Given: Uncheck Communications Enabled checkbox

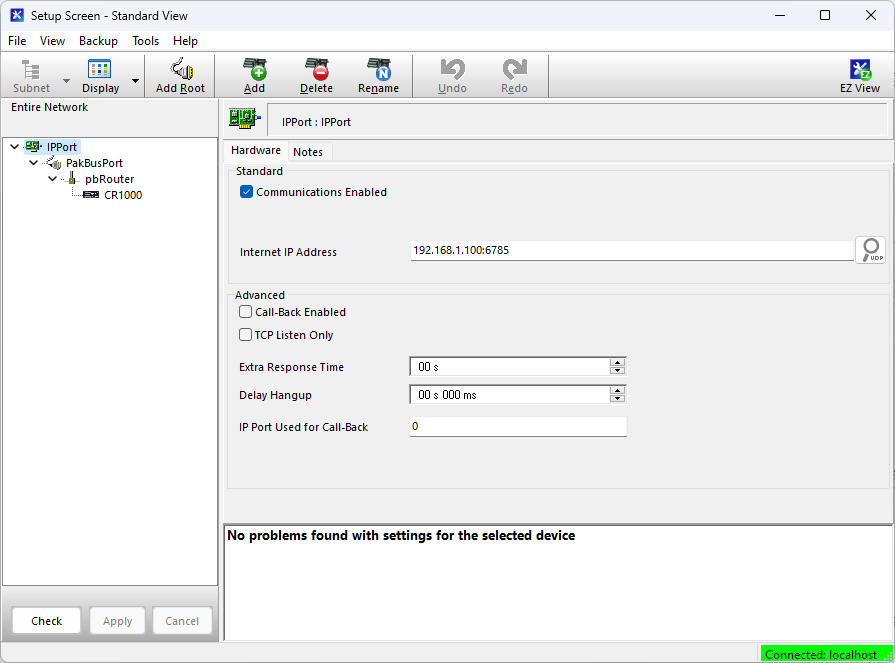Looking at the screenshot, I should click(x=247, y=192).
